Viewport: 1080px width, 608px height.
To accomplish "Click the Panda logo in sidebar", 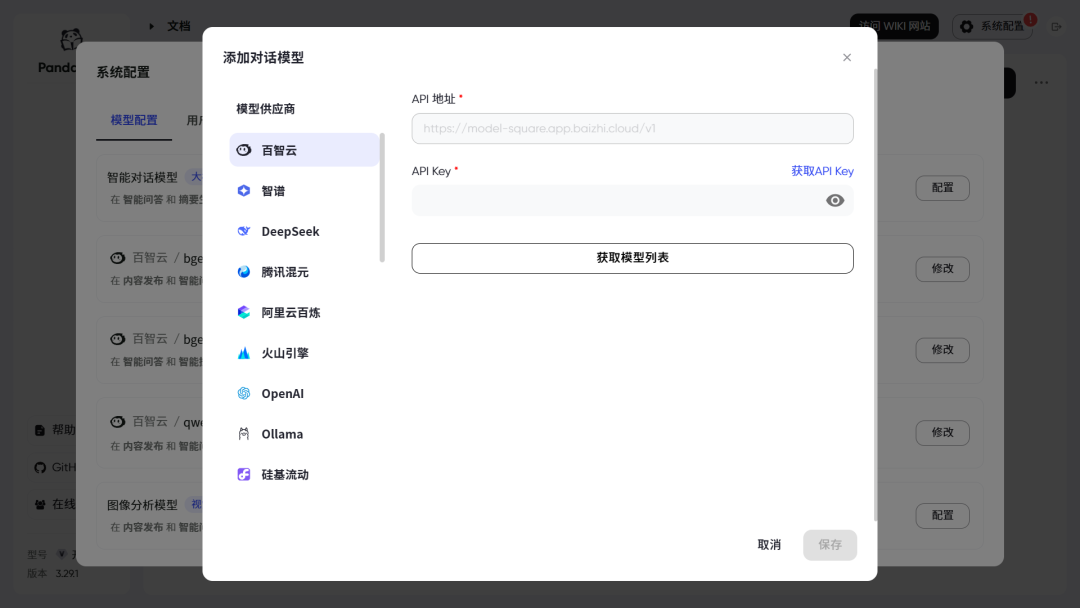I will coord(71,39).
